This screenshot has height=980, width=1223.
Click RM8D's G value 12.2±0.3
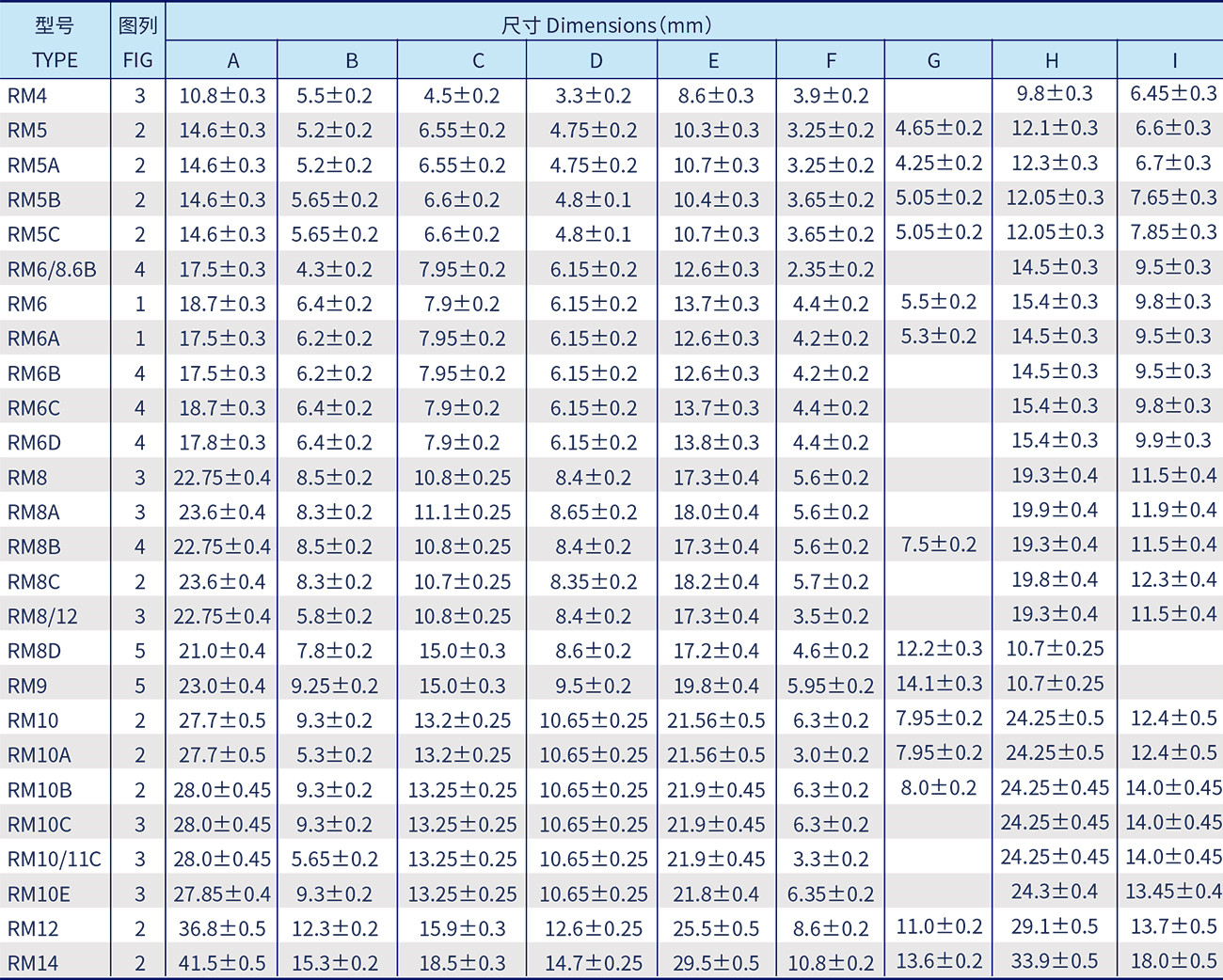[938, 649]
